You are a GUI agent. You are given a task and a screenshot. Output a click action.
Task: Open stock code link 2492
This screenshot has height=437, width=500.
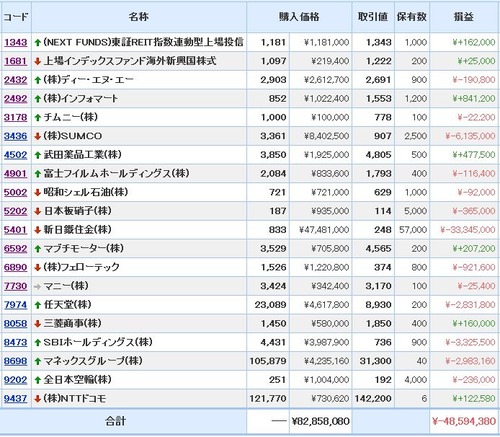16,99
